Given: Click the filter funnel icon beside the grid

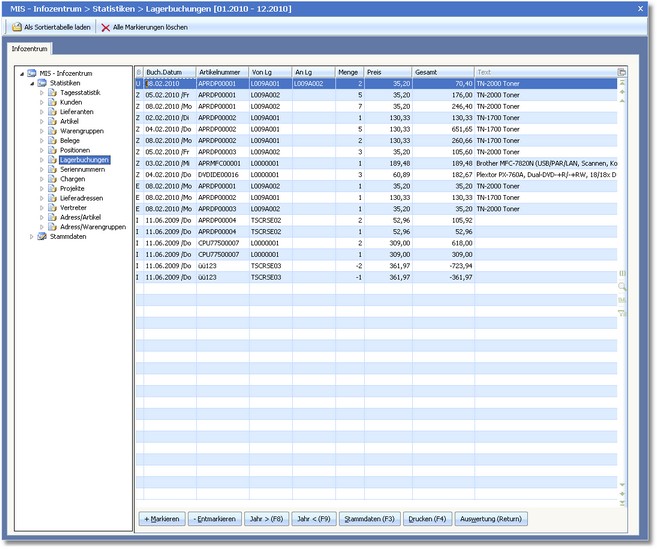Looking at the screenshot, I should (x=622, y=313).
